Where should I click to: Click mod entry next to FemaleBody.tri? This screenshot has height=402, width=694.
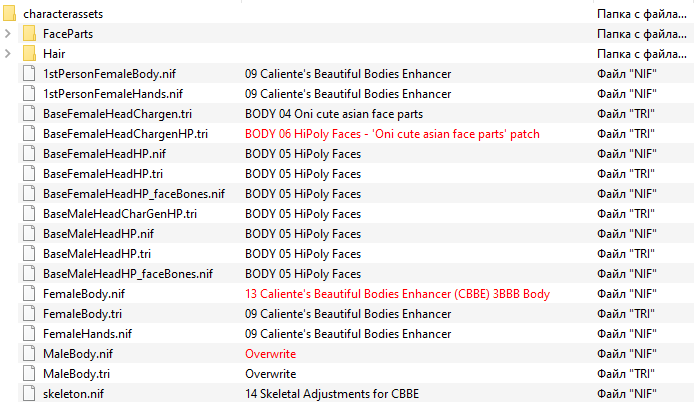[x=348, y=313]
